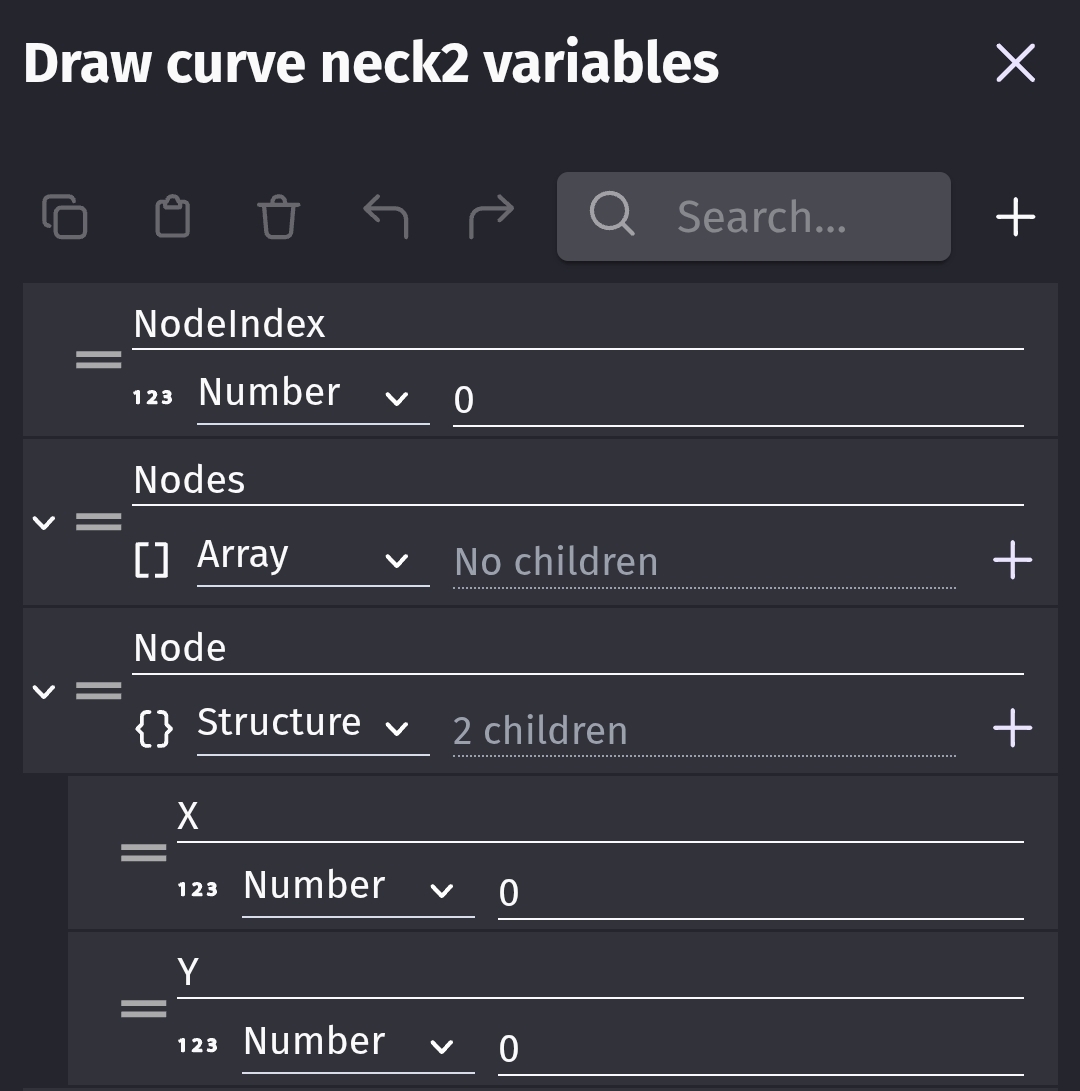
Task: Click the paste clipboard icon
Action: point(172,217)
